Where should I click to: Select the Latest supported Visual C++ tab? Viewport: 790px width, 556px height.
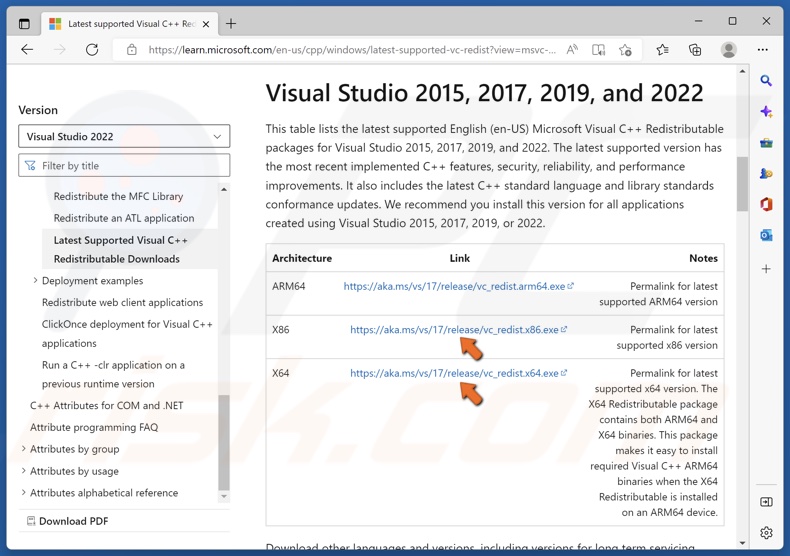[x=129, y=24]
